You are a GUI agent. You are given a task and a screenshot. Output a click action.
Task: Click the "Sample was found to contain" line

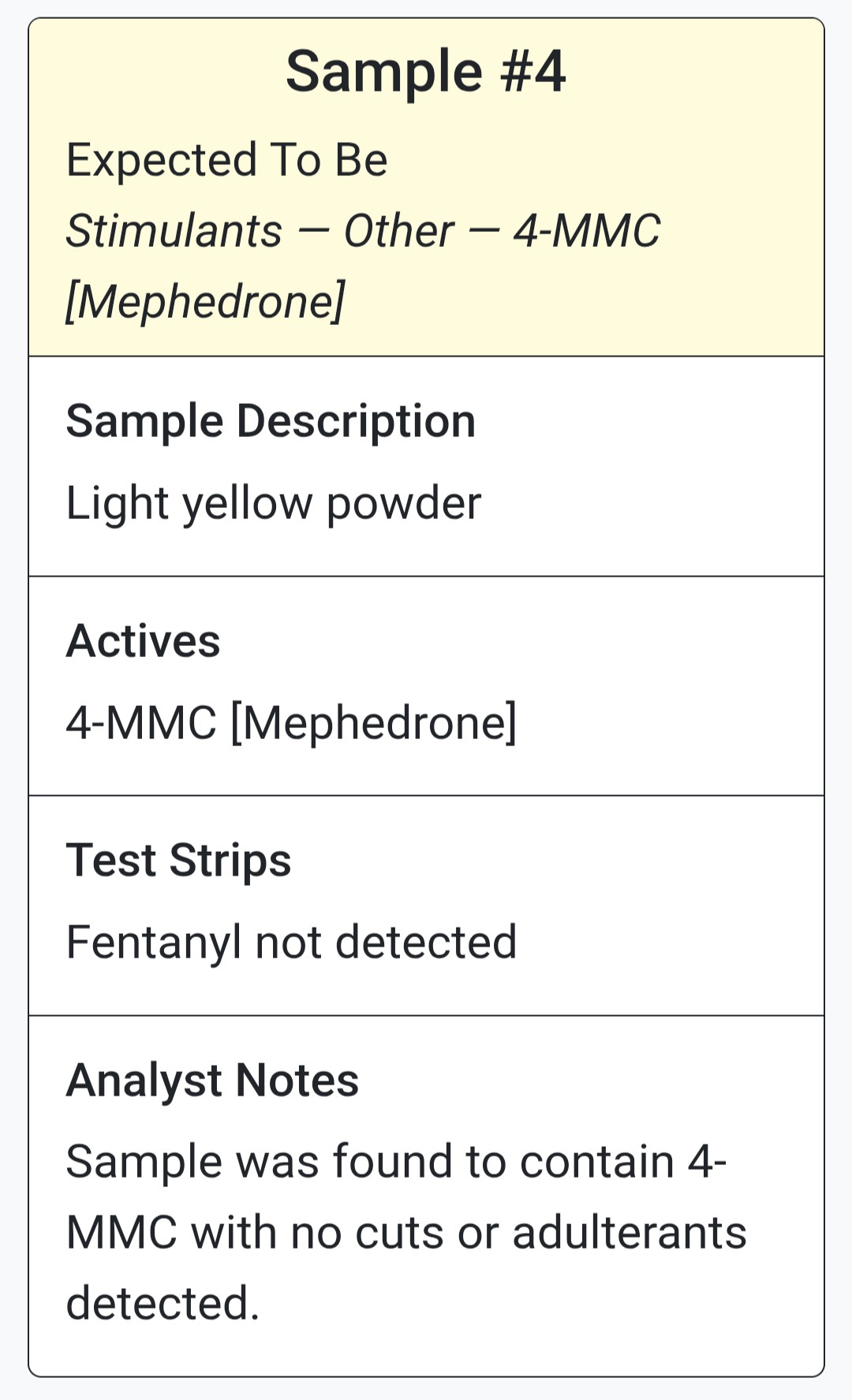[371, 1162]
